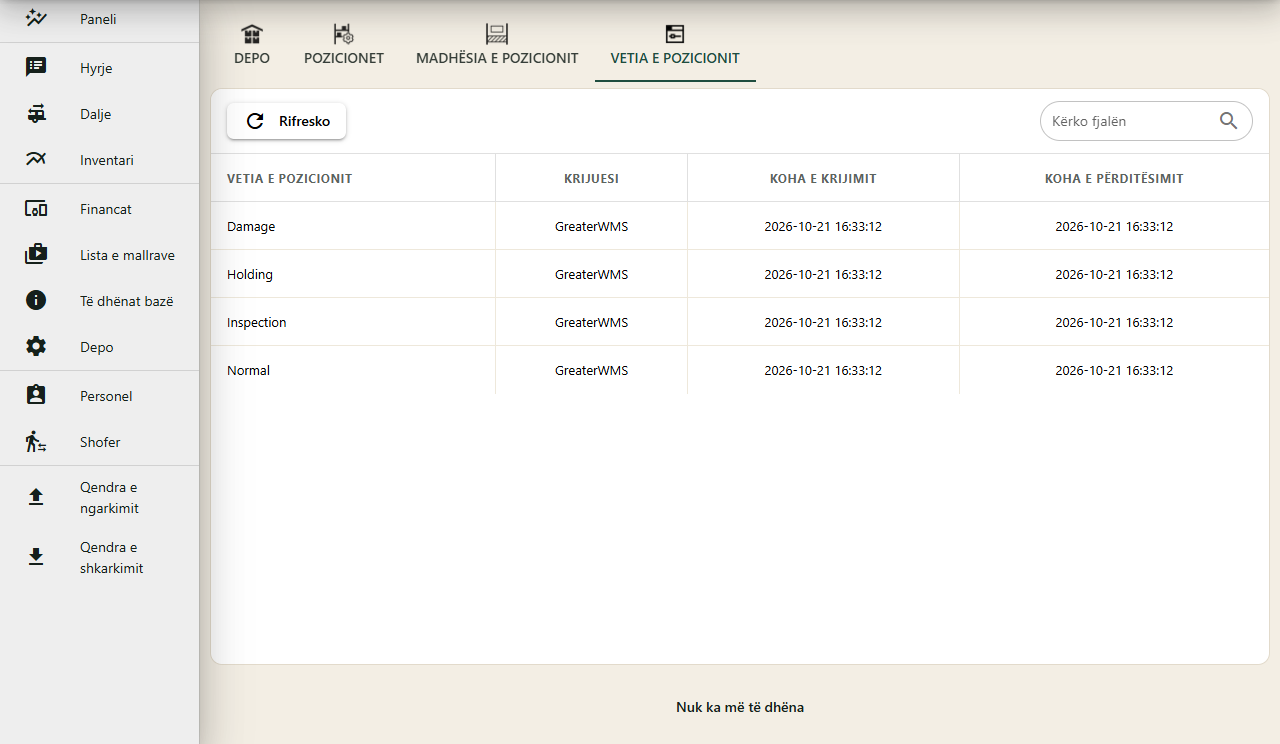Click the Inspection row cell

tap(353, 322)
